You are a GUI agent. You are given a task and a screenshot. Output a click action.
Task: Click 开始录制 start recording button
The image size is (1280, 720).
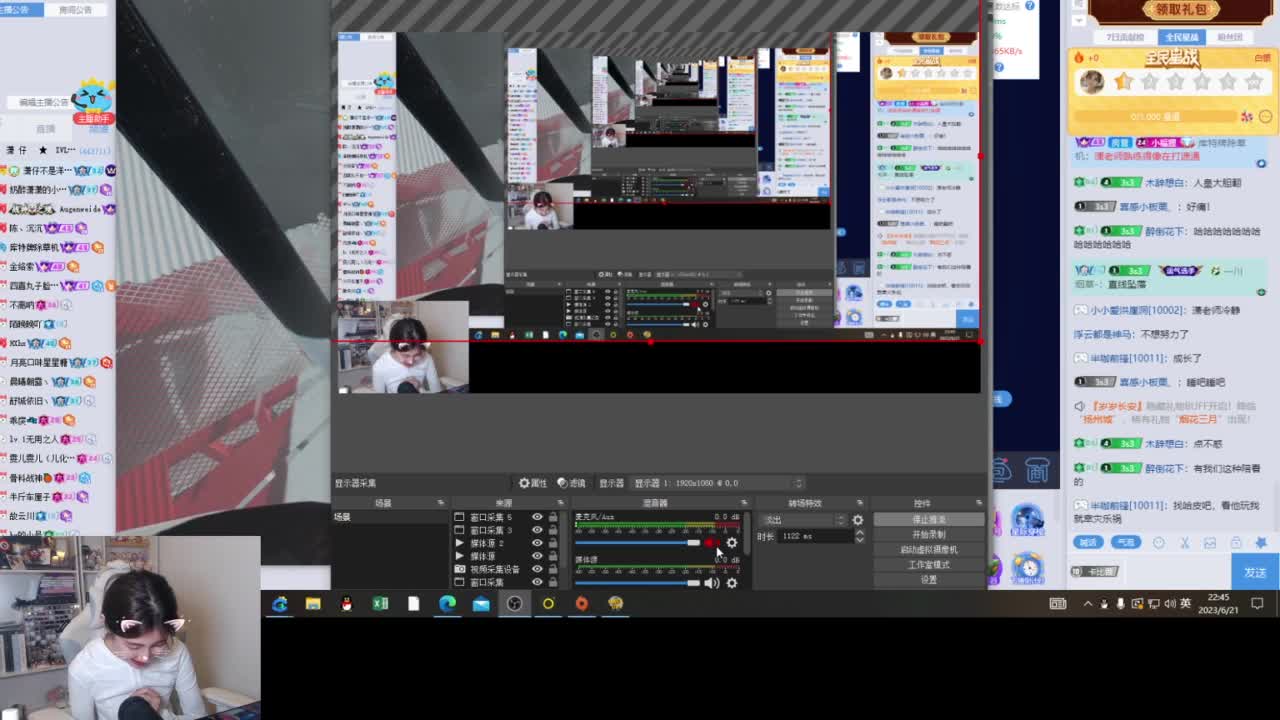929,535
